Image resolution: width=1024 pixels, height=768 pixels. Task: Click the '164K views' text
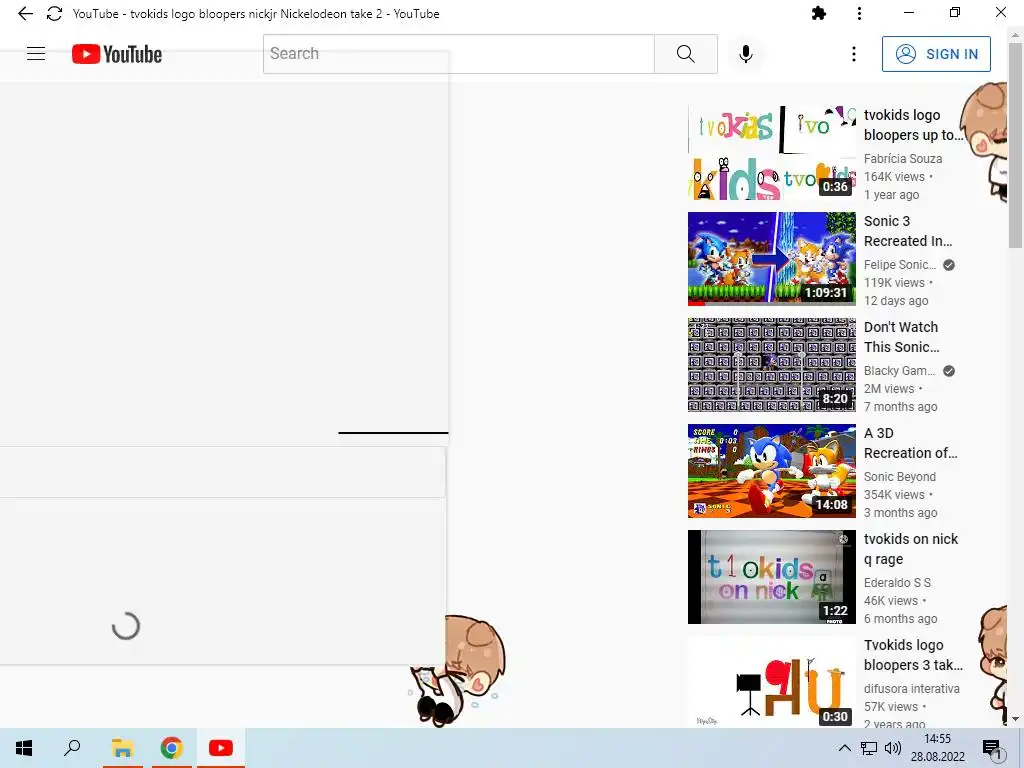894,176
